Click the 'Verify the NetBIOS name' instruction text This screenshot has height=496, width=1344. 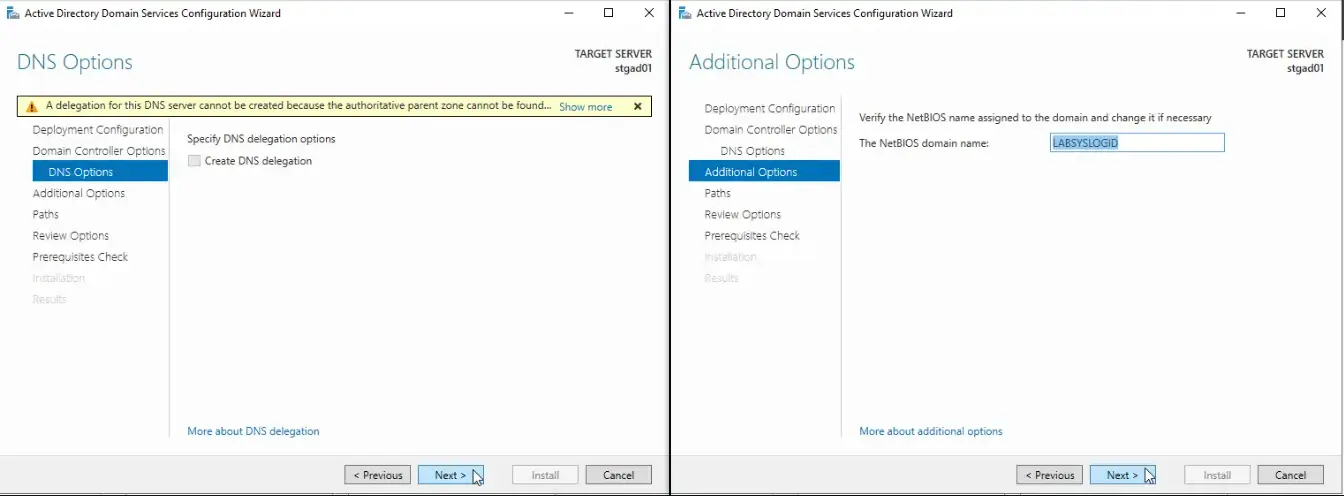coord(1035,118)
